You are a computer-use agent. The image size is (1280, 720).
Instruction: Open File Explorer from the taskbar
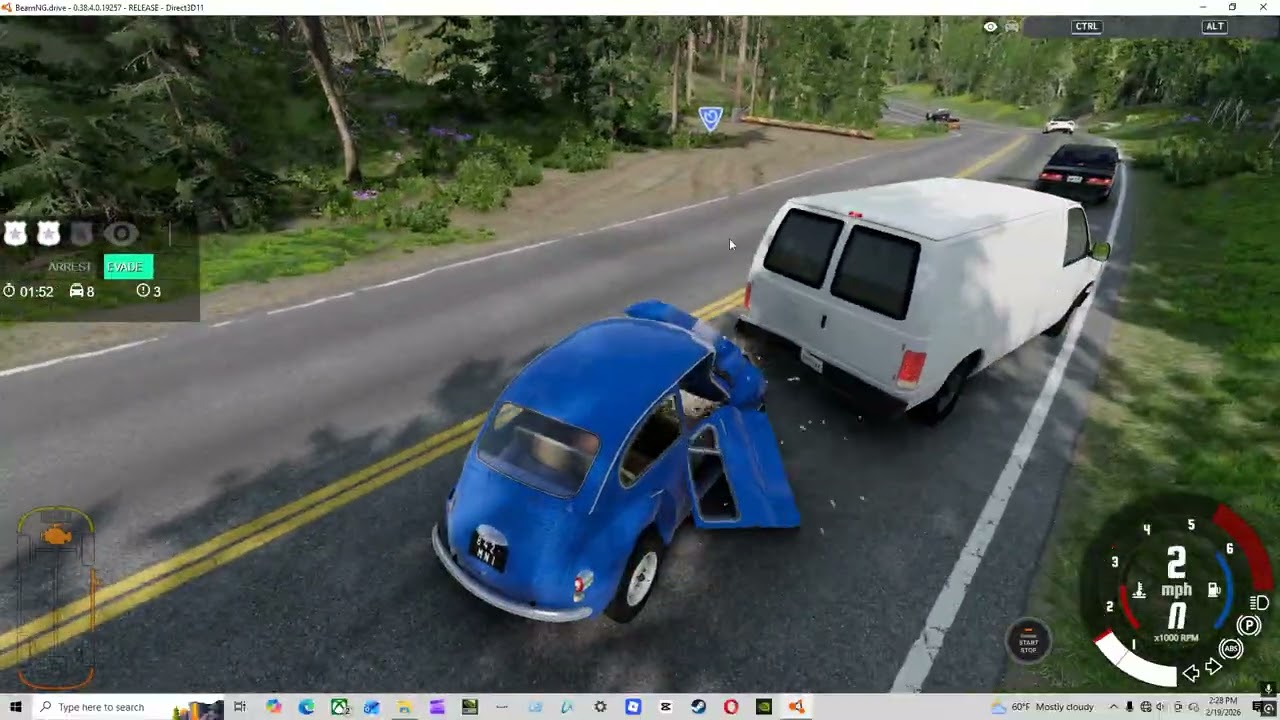coord(404,707)
